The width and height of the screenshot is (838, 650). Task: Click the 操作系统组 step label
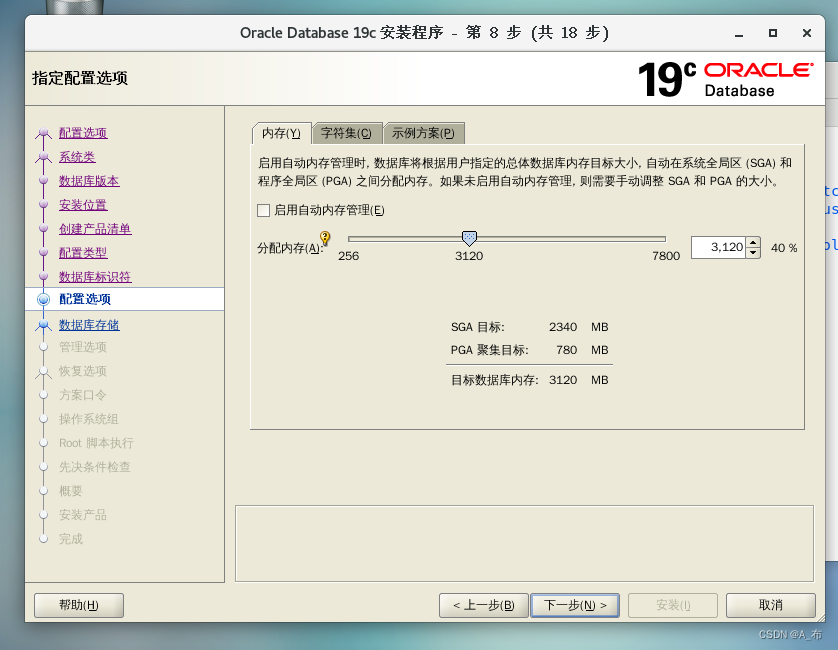89,419
